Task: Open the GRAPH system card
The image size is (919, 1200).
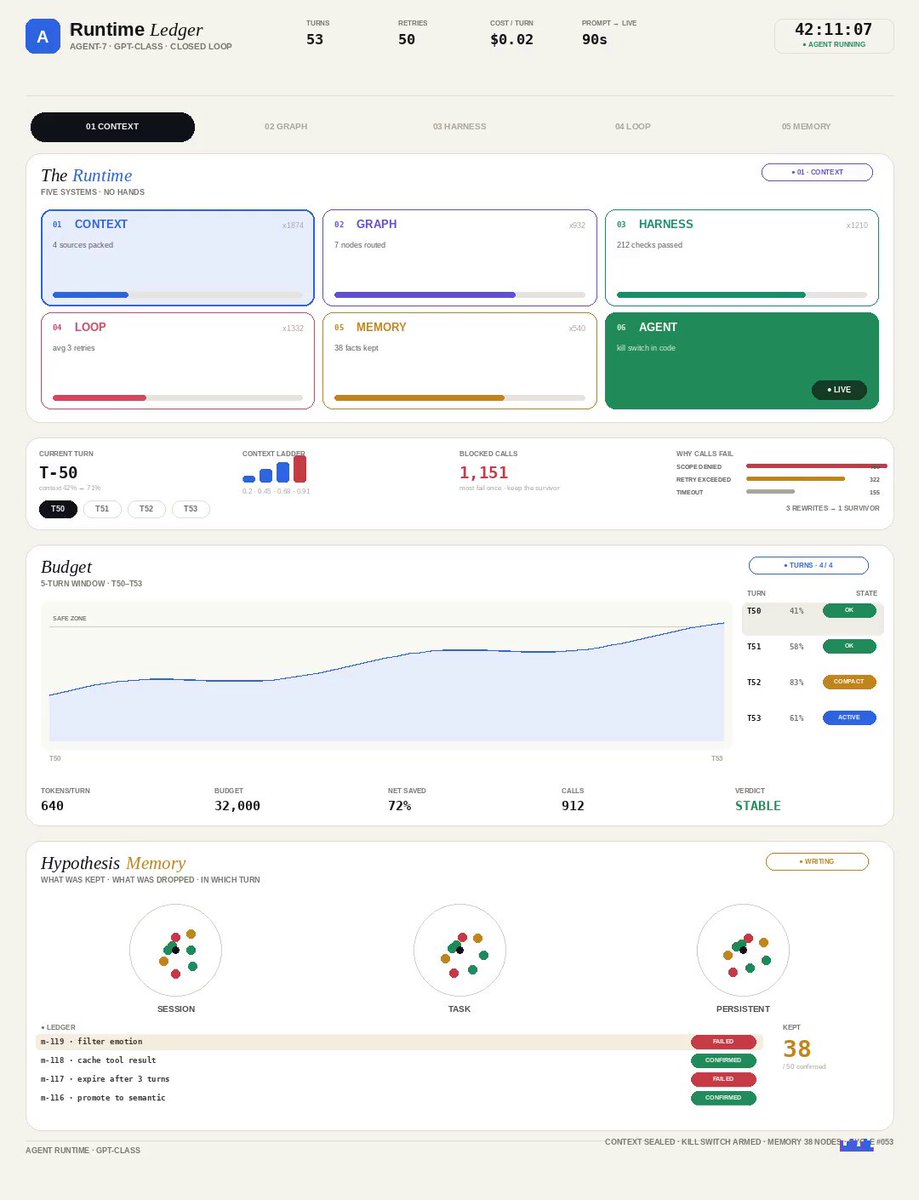Action: point(460,257)
